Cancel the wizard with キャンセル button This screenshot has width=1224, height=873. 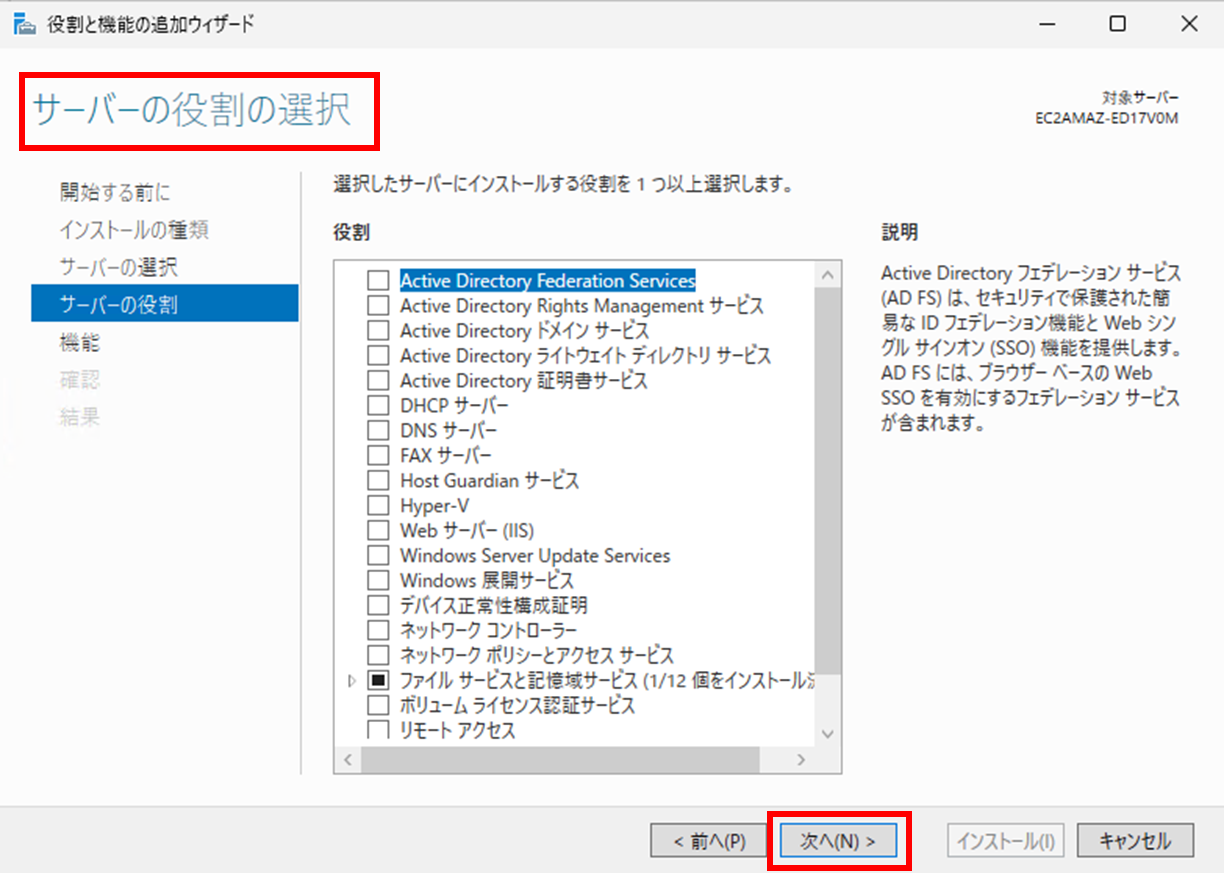point(1135,841)
